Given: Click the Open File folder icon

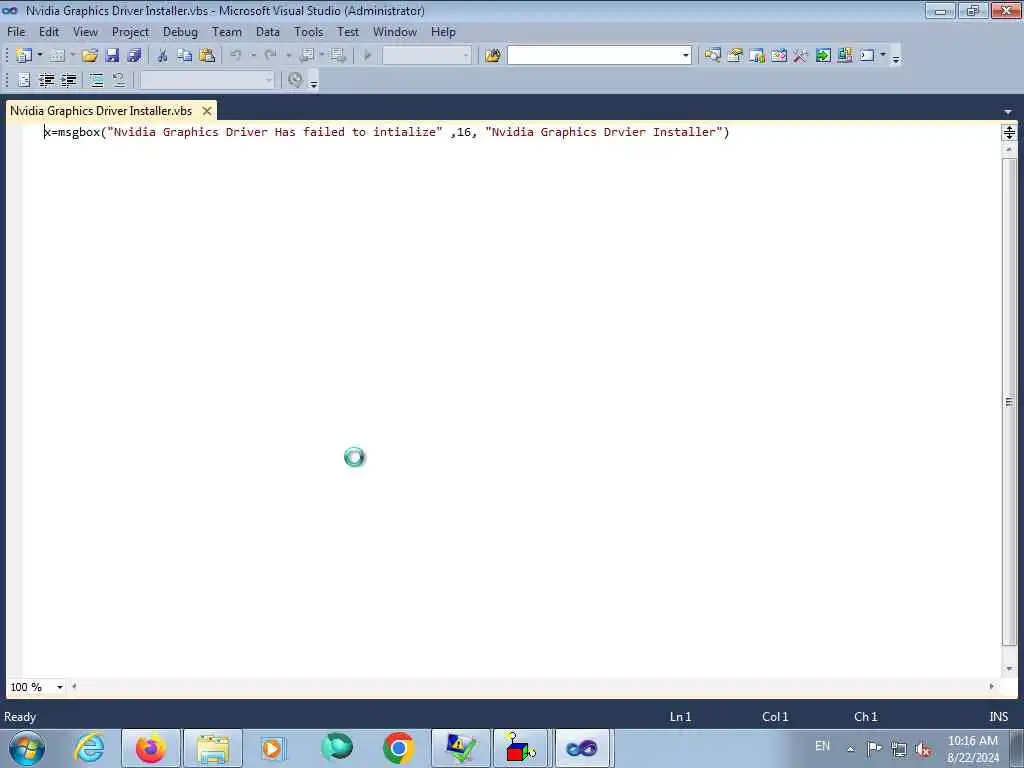Looking at the screenshot, I should tap(89, 56).
